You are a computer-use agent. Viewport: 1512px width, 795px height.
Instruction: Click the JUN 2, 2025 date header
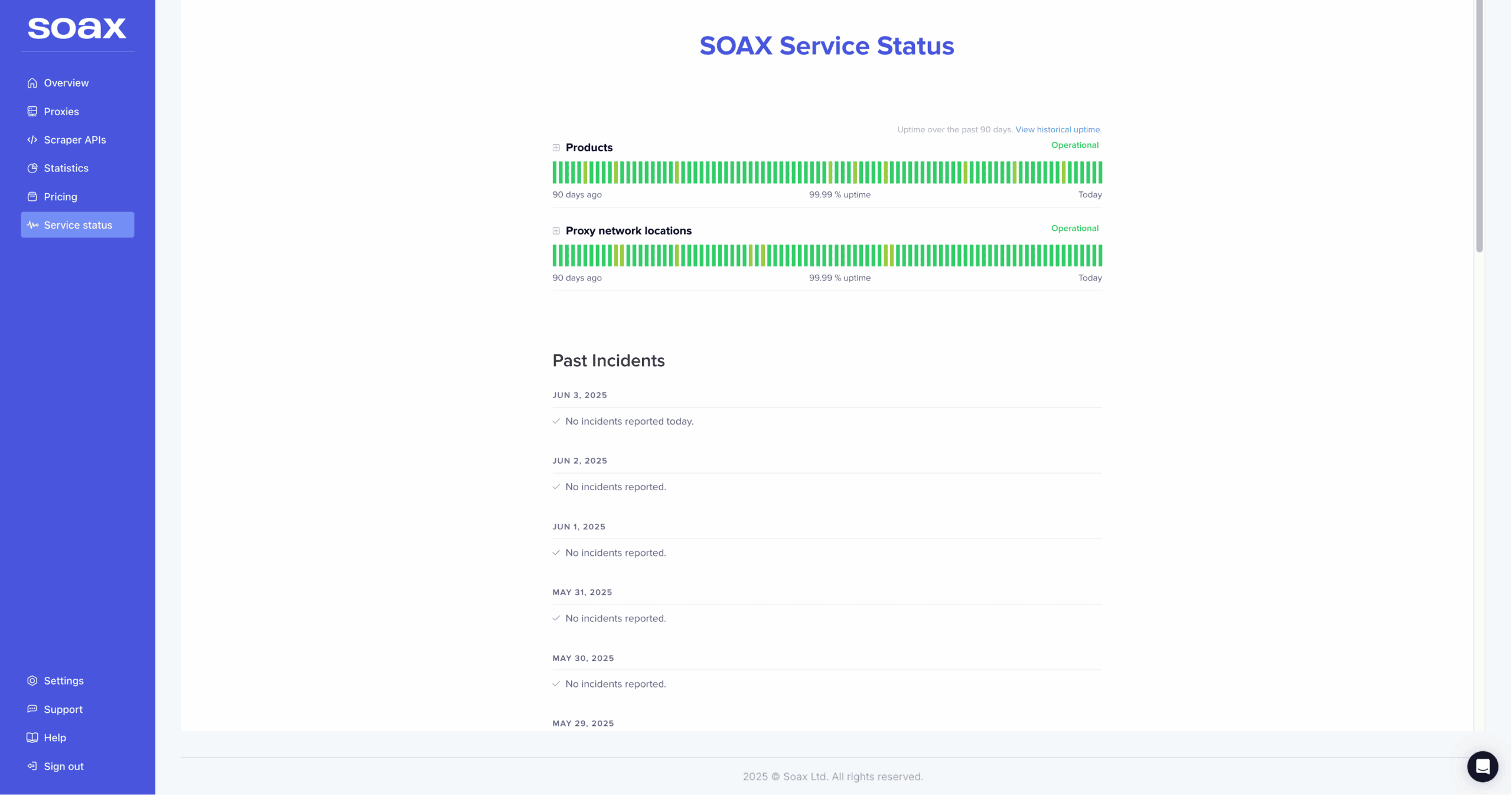pos(579,461)
